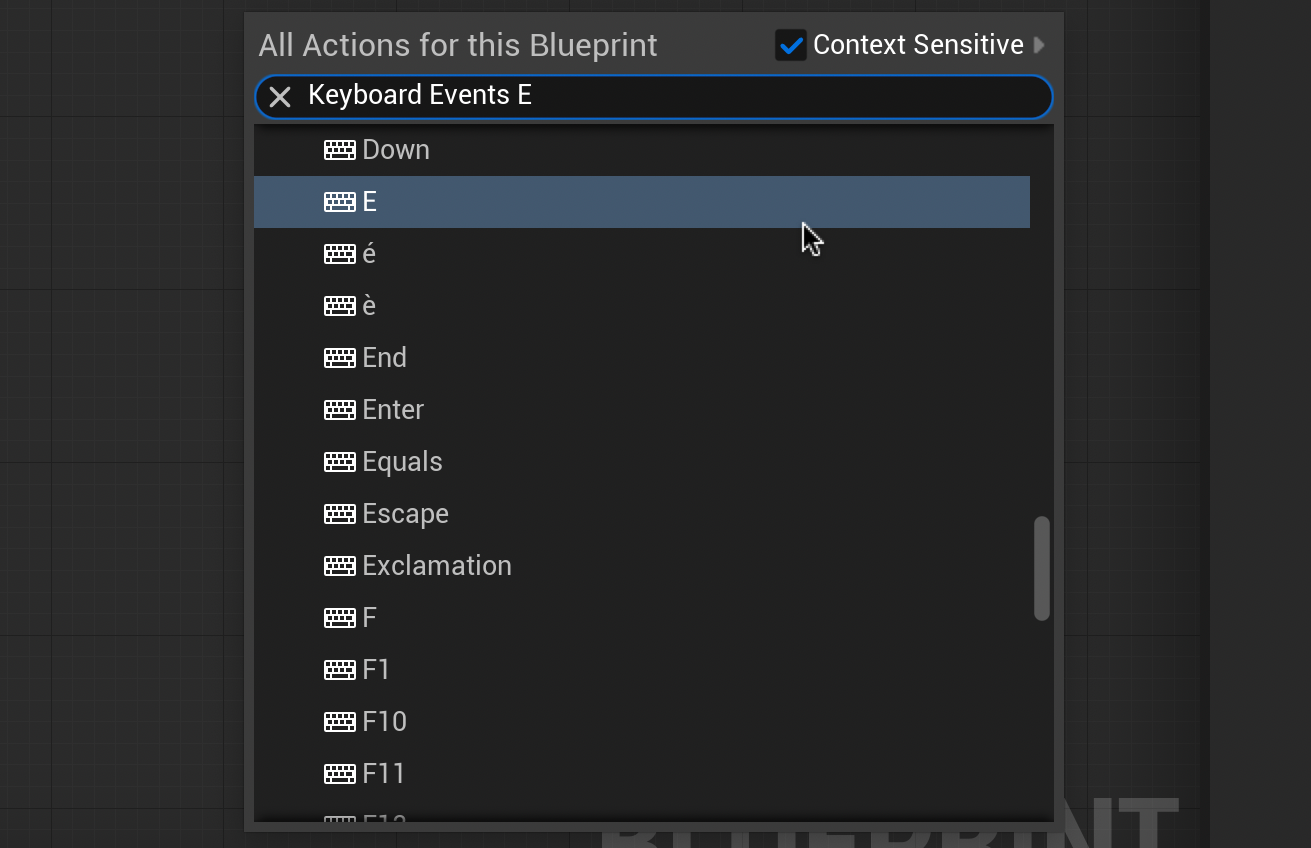Pick the Enter keyboard event entry
Screen dimensions: 1311x848
coord(393,410)
